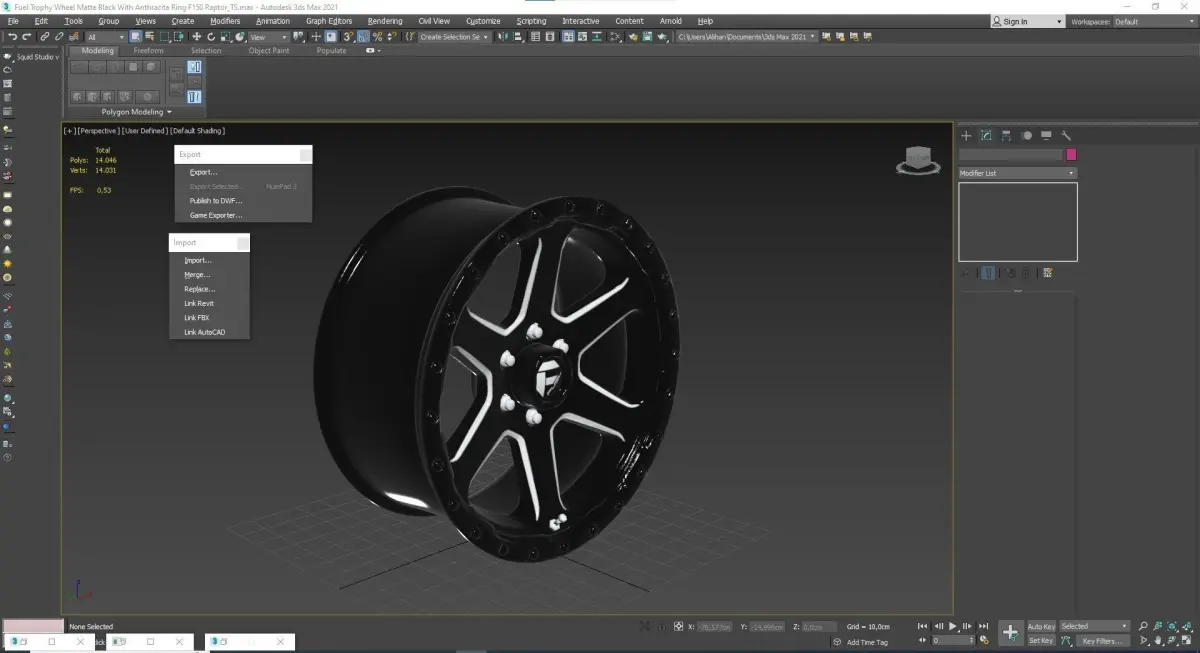
Task: Click the [Default Shading] viewport label
Action: pyautogui.click(x=197, y=131)
